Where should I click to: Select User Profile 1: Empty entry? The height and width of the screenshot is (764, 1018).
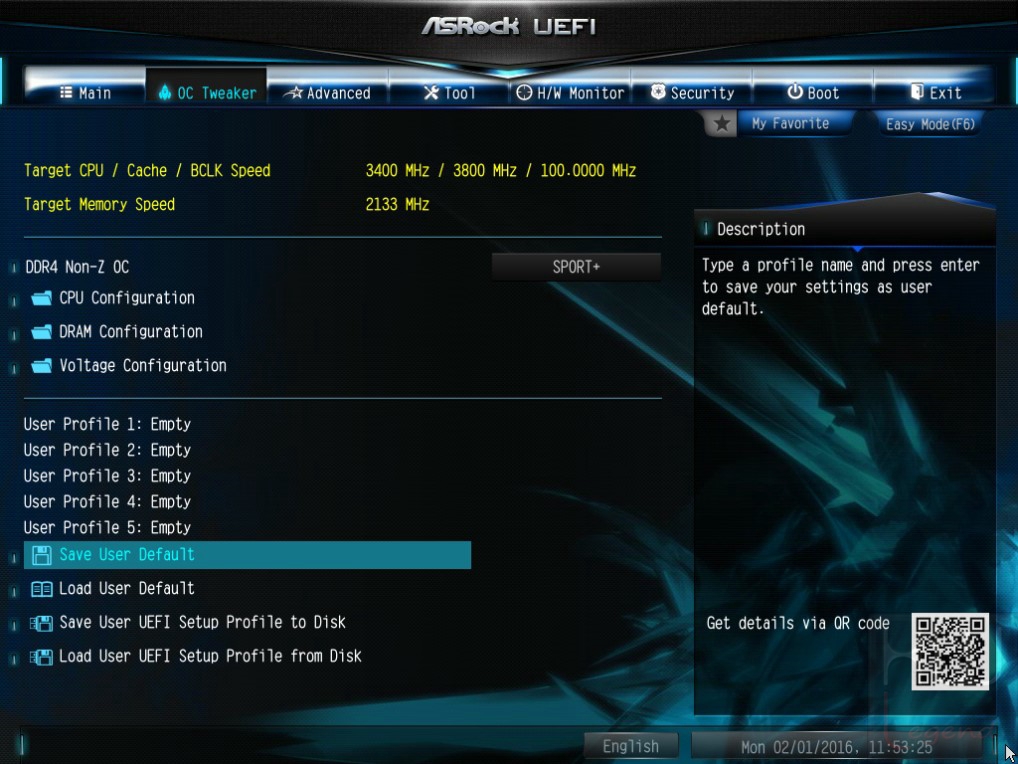107,424
